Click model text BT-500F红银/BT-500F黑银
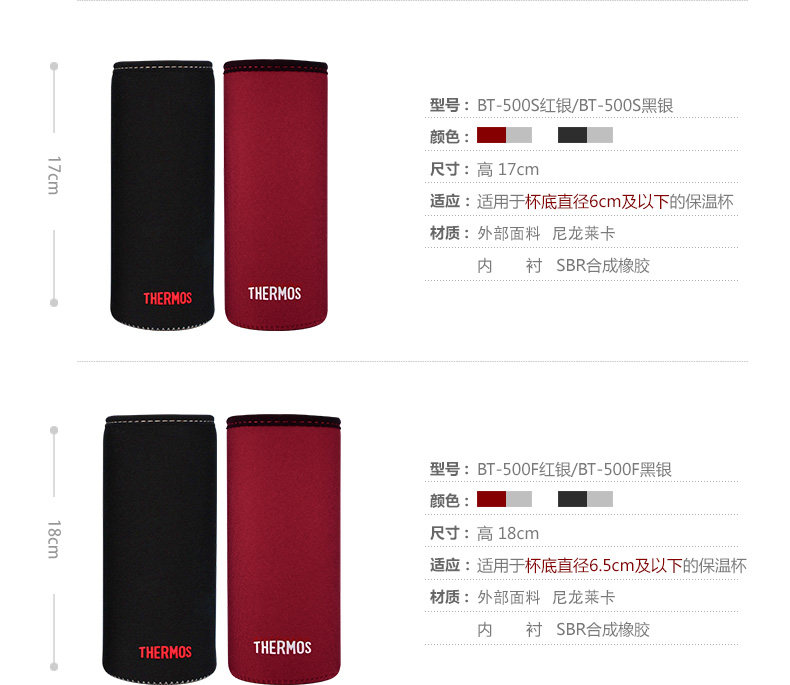This screenshot has width=790, height=685. pos(574,469)
